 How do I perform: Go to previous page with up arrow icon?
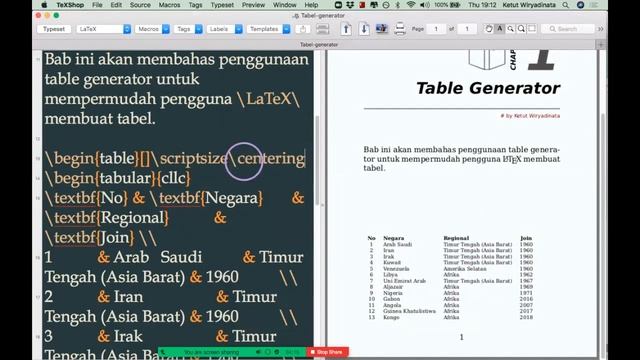pyautogui.click(x=346, y=29)
